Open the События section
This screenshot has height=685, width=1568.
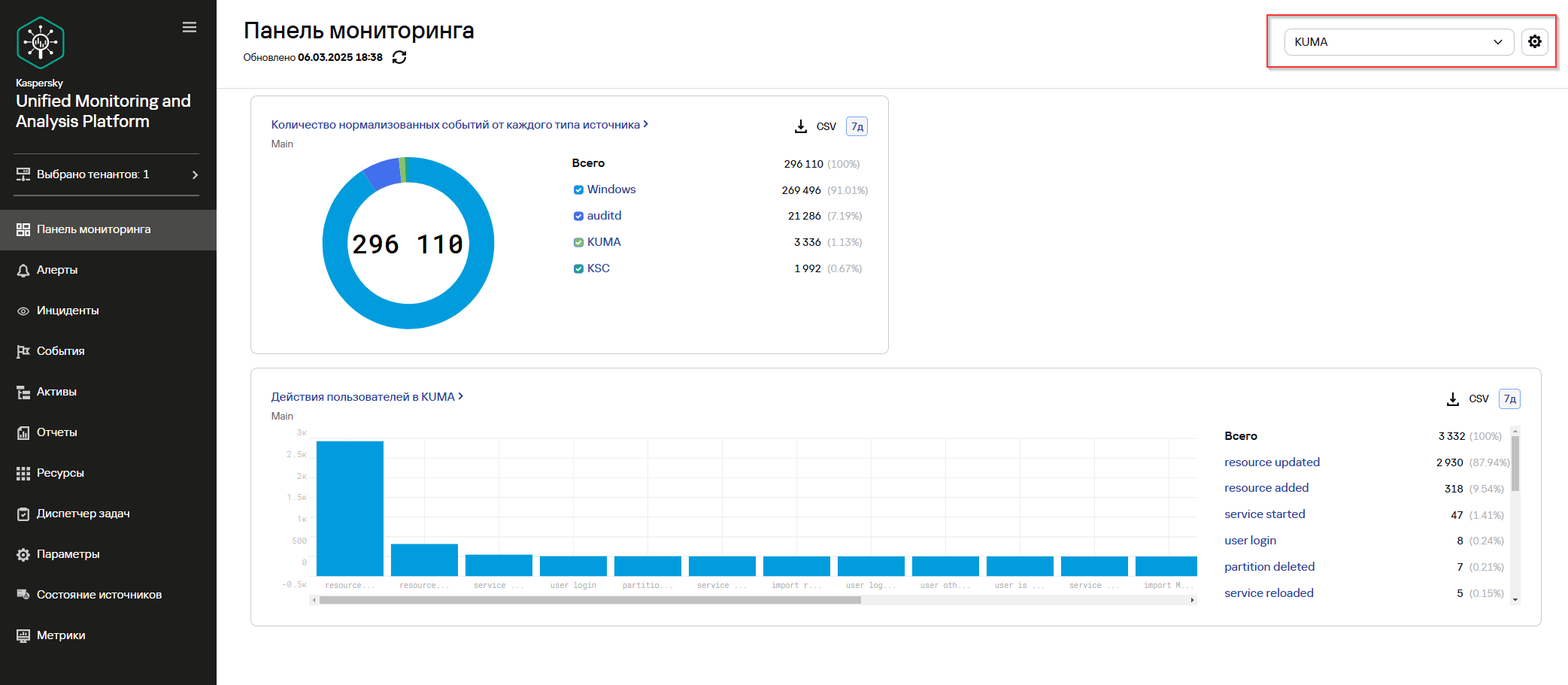(108, 351)
